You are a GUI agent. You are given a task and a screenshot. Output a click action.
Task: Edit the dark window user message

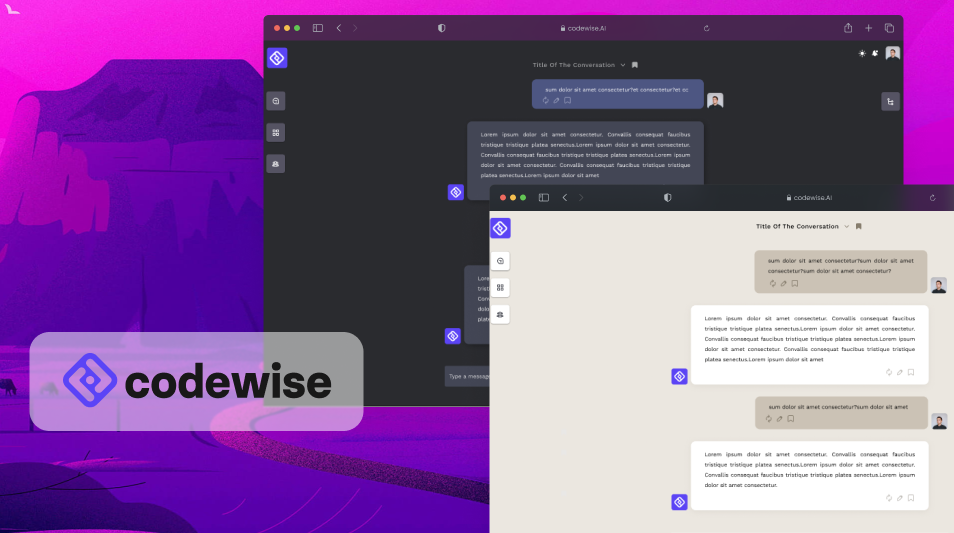(556, 100)
